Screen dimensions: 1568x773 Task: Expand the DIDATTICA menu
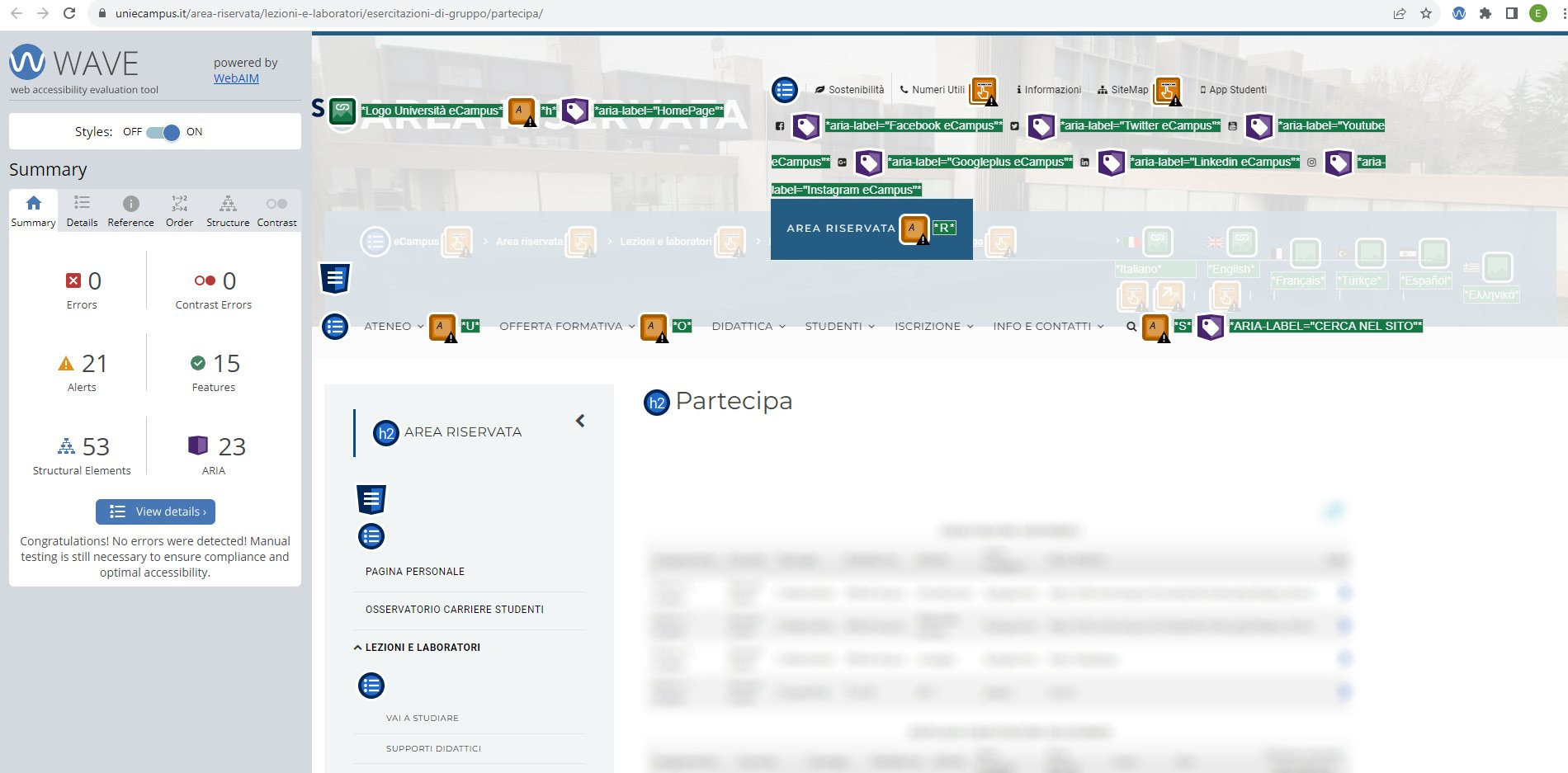[x=749, y=327]
